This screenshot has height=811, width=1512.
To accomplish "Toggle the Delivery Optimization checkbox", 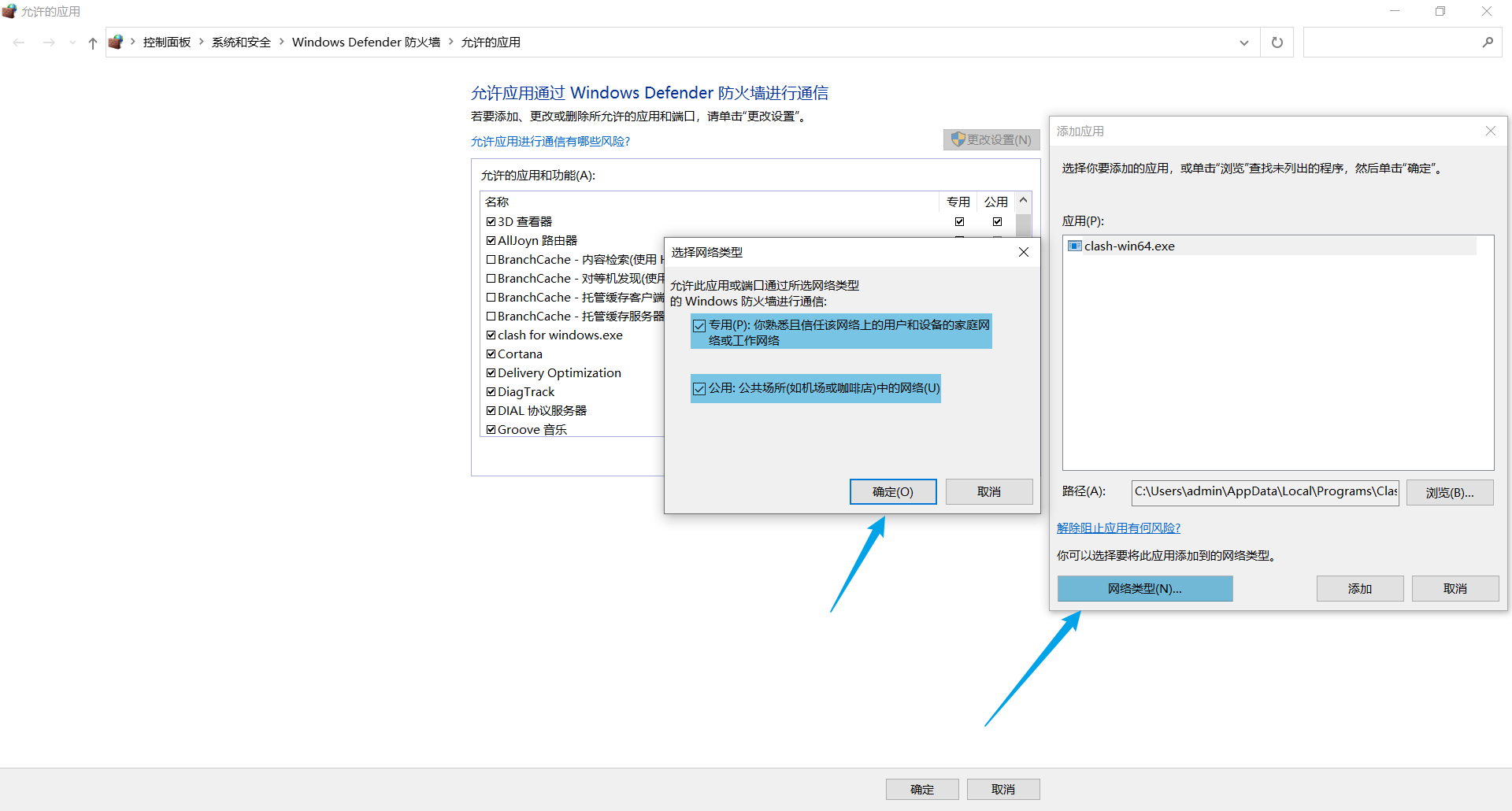I will (491, 373).
